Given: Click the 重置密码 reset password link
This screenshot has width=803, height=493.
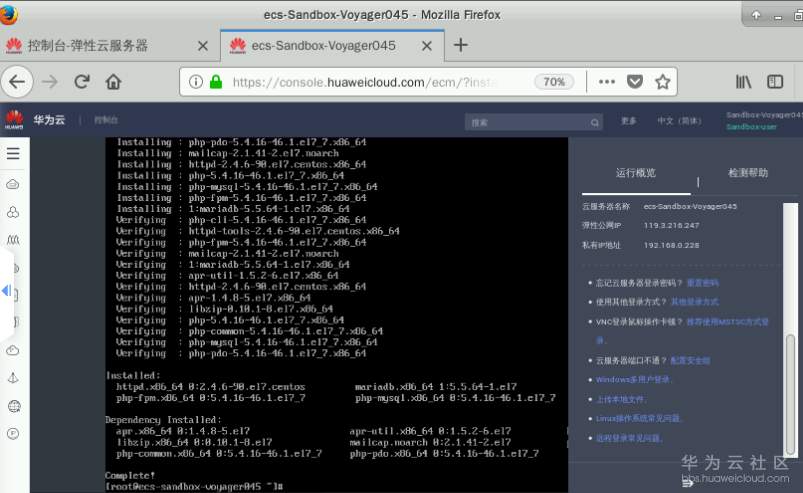Looking at the screenshot, I should 702,283.
